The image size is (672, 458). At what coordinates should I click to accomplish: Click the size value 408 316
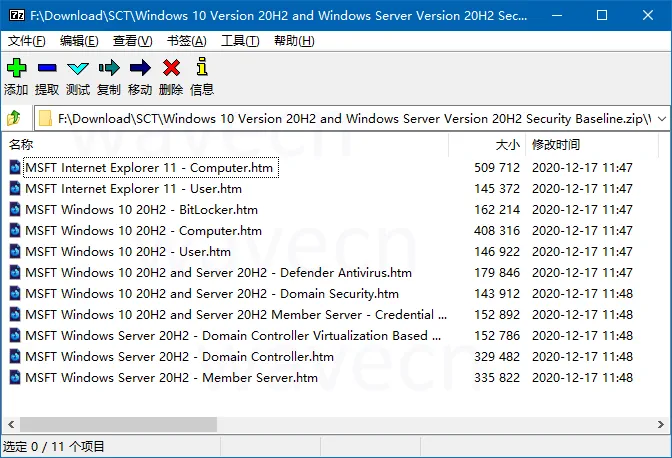point(497,230)
